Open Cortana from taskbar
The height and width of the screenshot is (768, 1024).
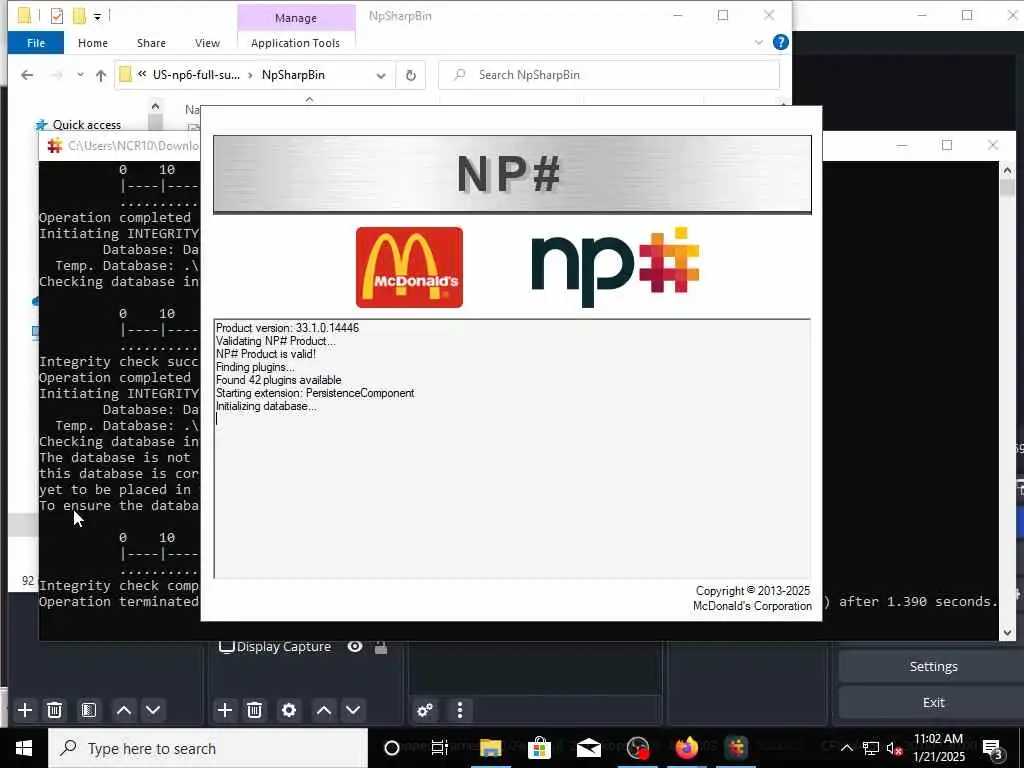coord(392,748)
